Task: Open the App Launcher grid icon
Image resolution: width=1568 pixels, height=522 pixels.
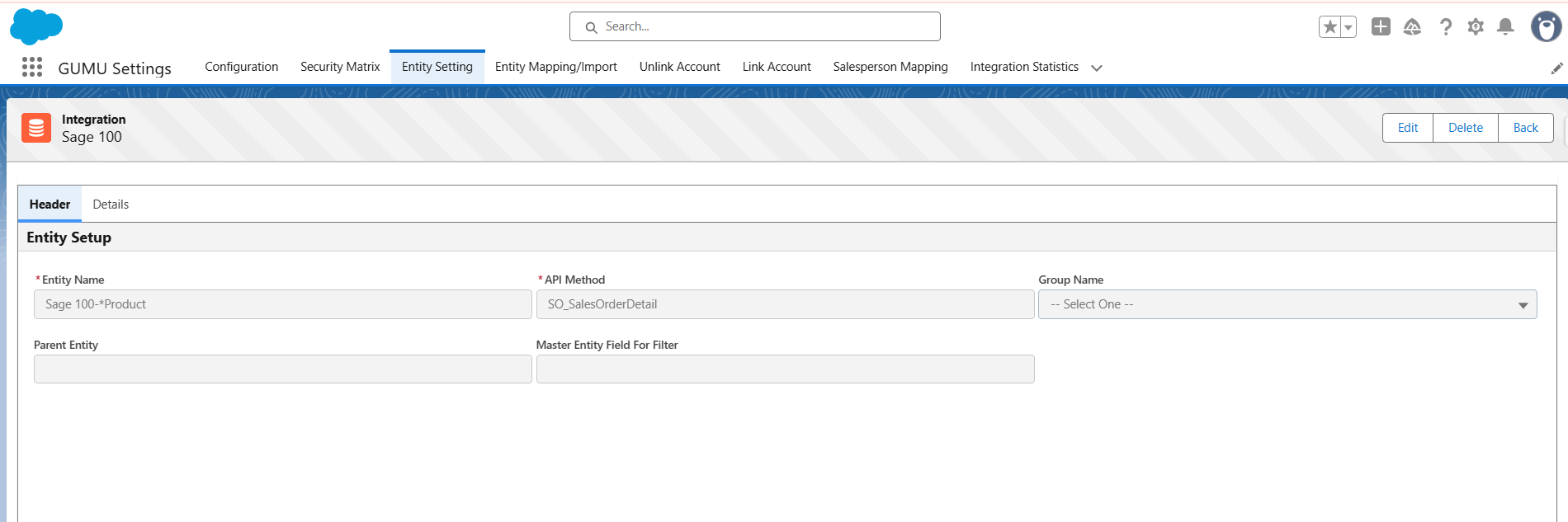Action: [x=32, y=67]
